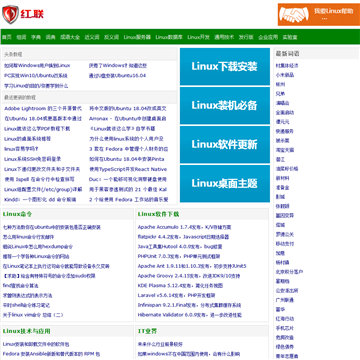This screenshot has height=360, width=360.
Task: Open the PHPUnit 7.0.3 release link
Action: tap(179, 256)
